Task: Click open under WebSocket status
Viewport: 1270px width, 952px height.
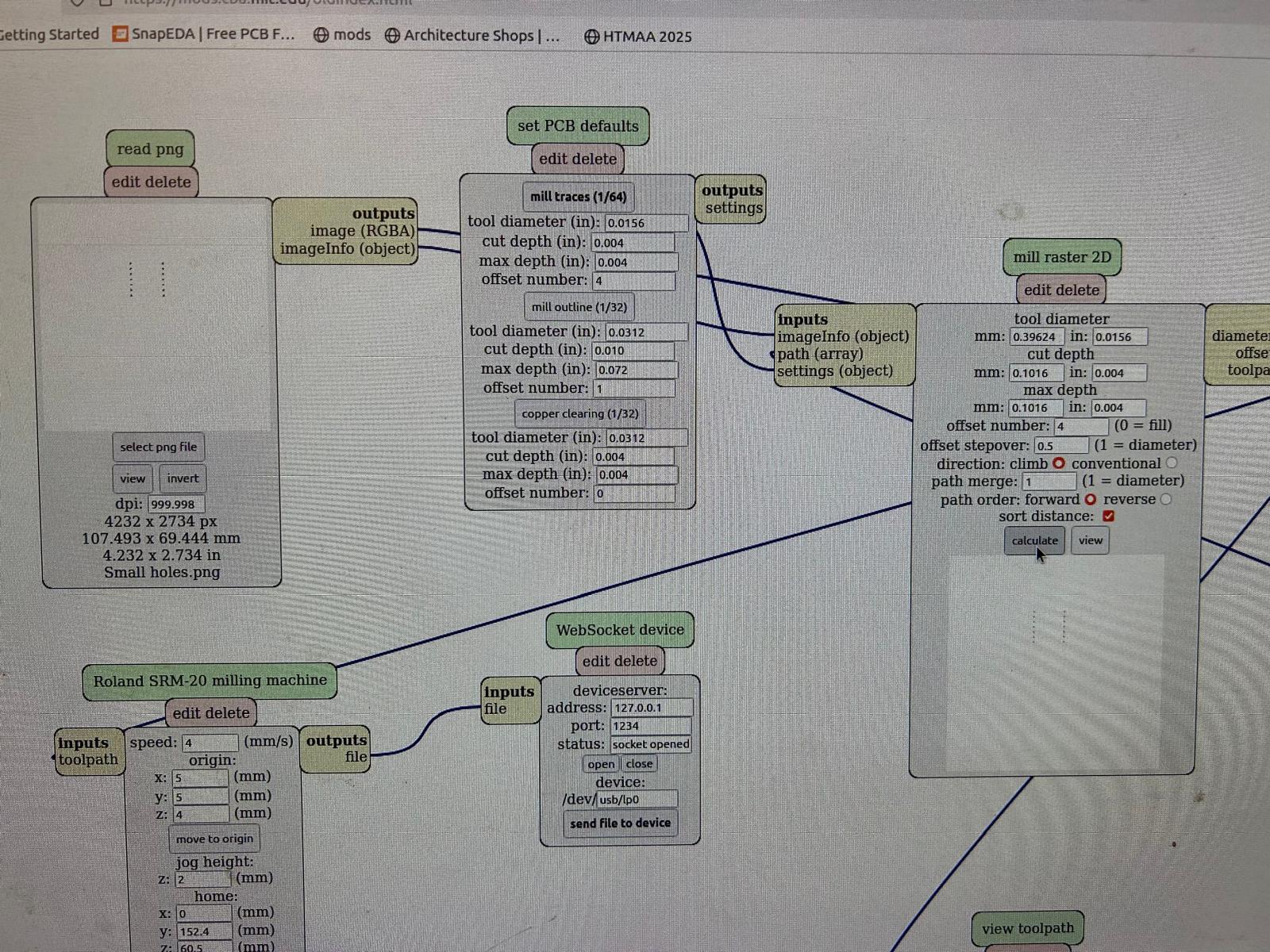Action: 601,764
